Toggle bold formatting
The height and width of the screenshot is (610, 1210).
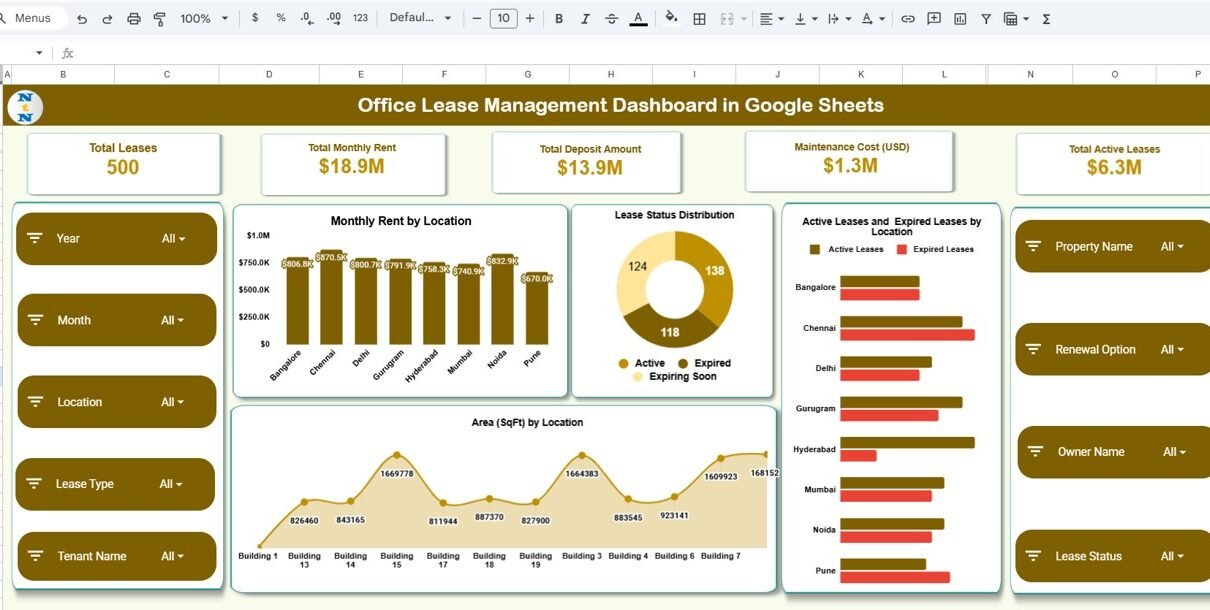[x=558, y=18]
